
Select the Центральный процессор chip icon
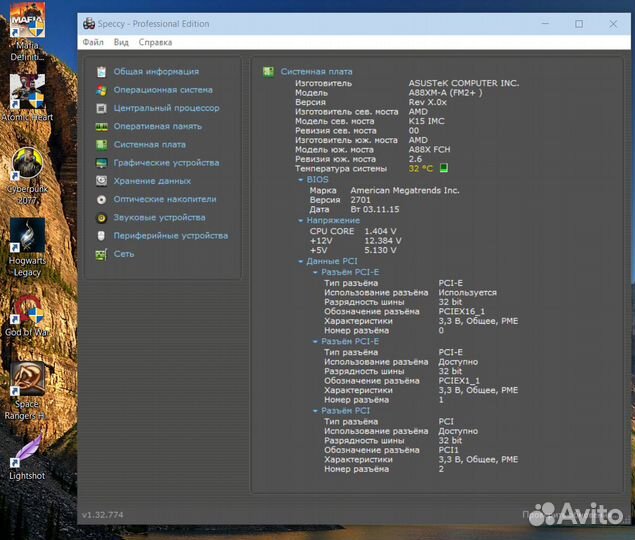101,108
